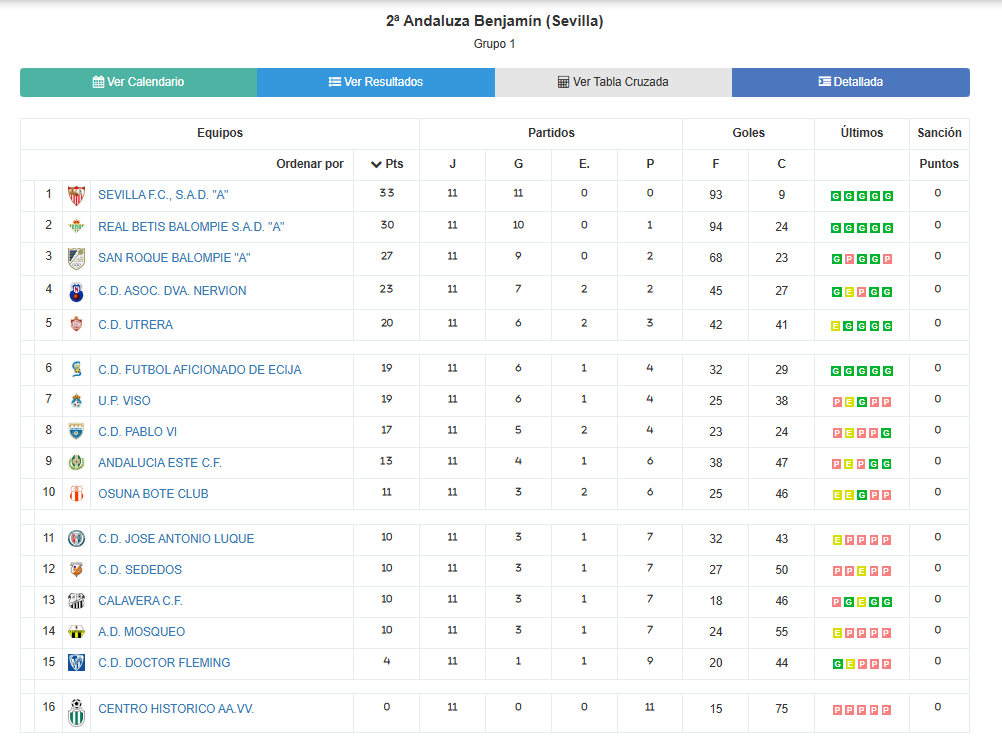The height and width of the screenshot is (736, 1002).
Task: Open U.P. VISO team link
Action: coord(124,401)
